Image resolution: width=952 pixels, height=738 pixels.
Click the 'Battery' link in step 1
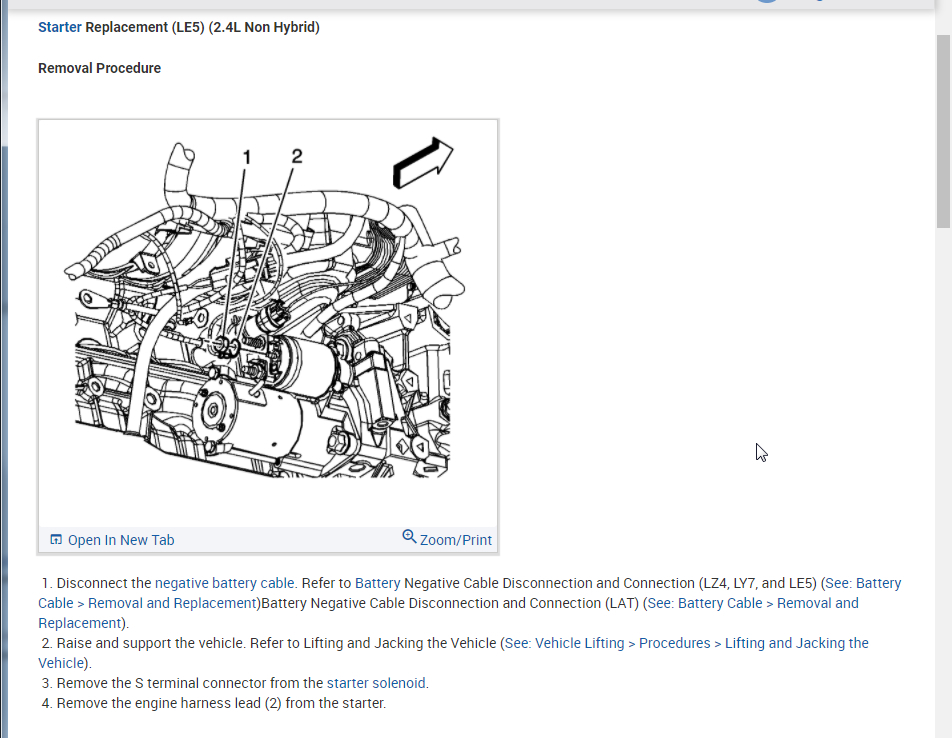click(x=378, y=583)
